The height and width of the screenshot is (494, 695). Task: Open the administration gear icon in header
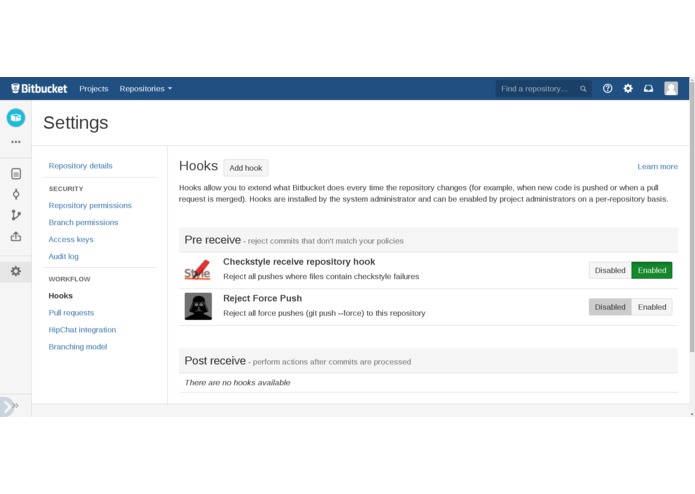[628, 89]
